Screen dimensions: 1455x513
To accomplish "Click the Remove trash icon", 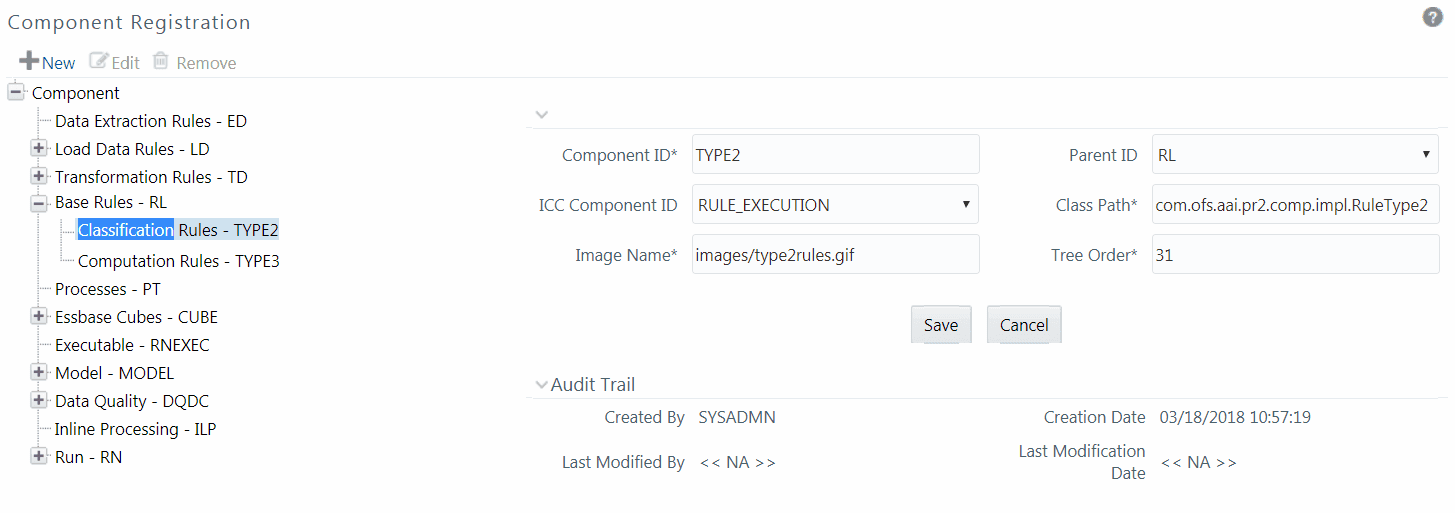I will pos(160,61).
